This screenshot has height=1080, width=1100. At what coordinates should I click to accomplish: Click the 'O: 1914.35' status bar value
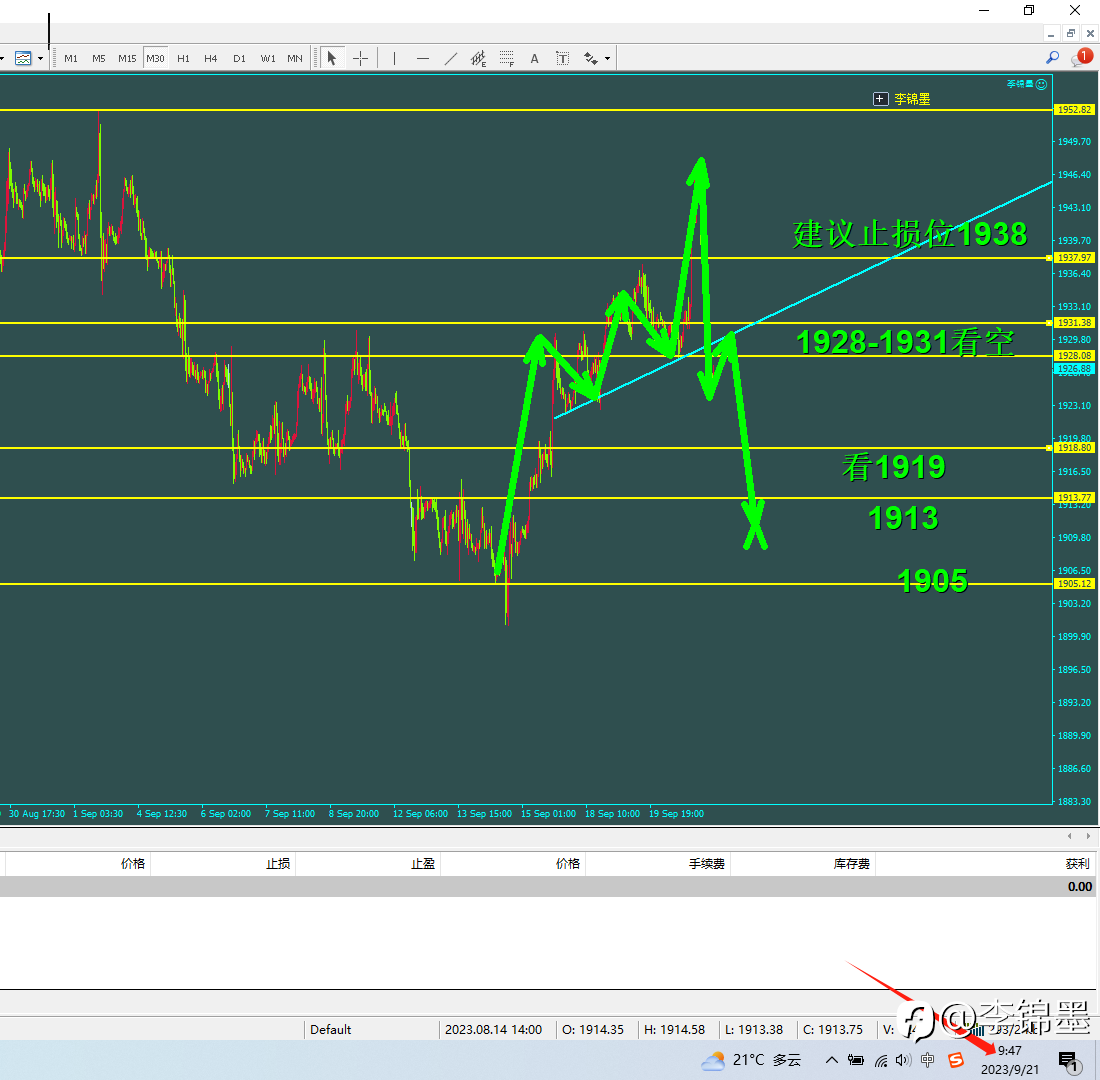[x=593, y=1029]
